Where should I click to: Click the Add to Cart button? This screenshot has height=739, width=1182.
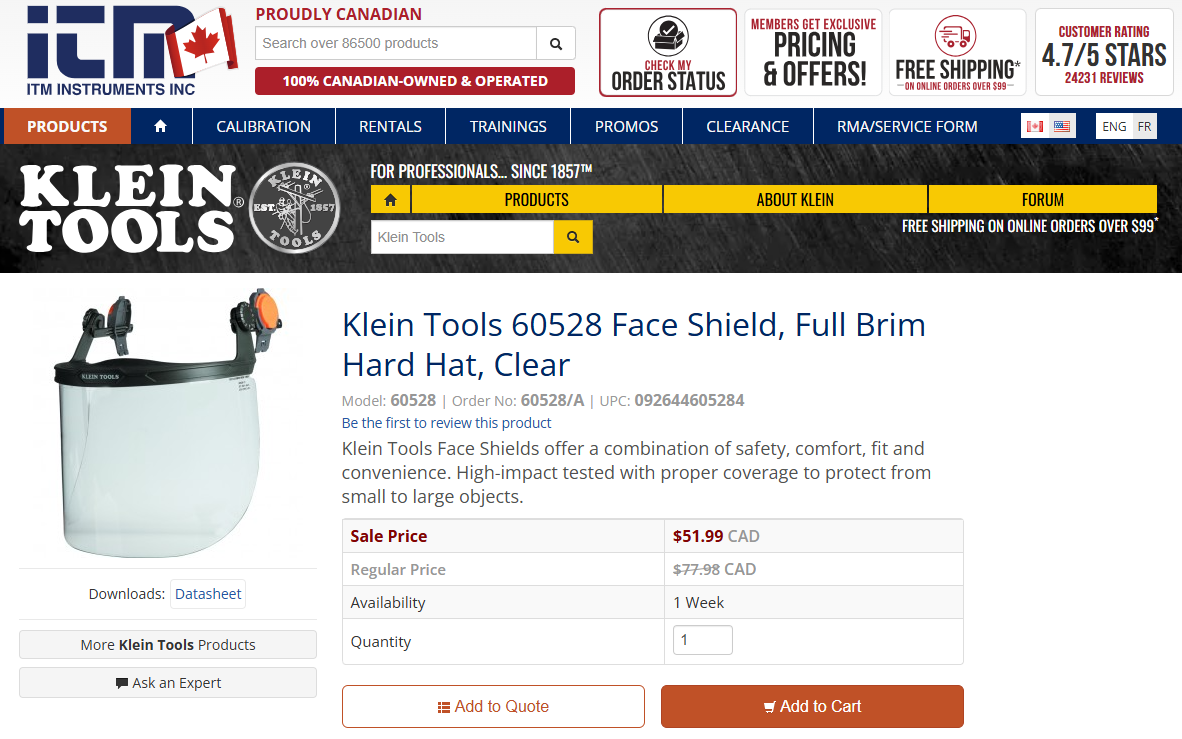point(812,706)
